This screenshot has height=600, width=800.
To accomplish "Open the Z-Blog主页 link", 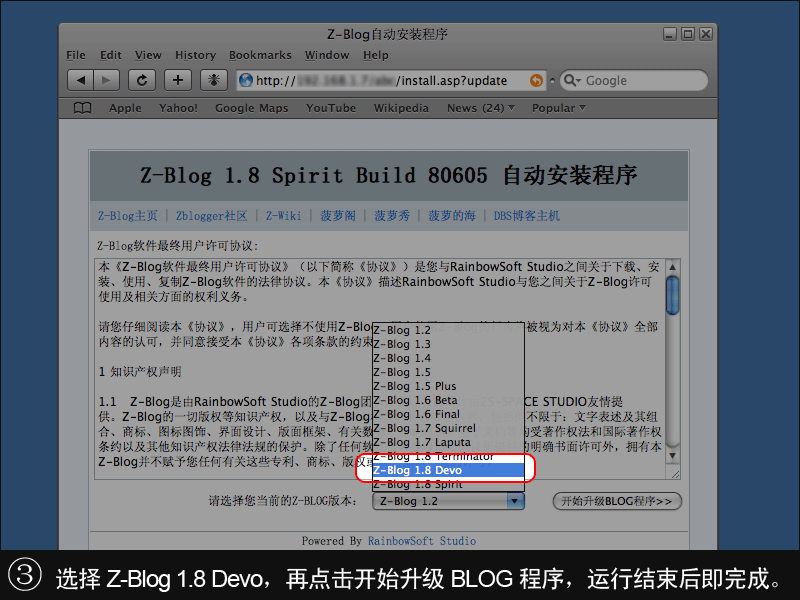I will pyautogui.click(x=128, y=216).
